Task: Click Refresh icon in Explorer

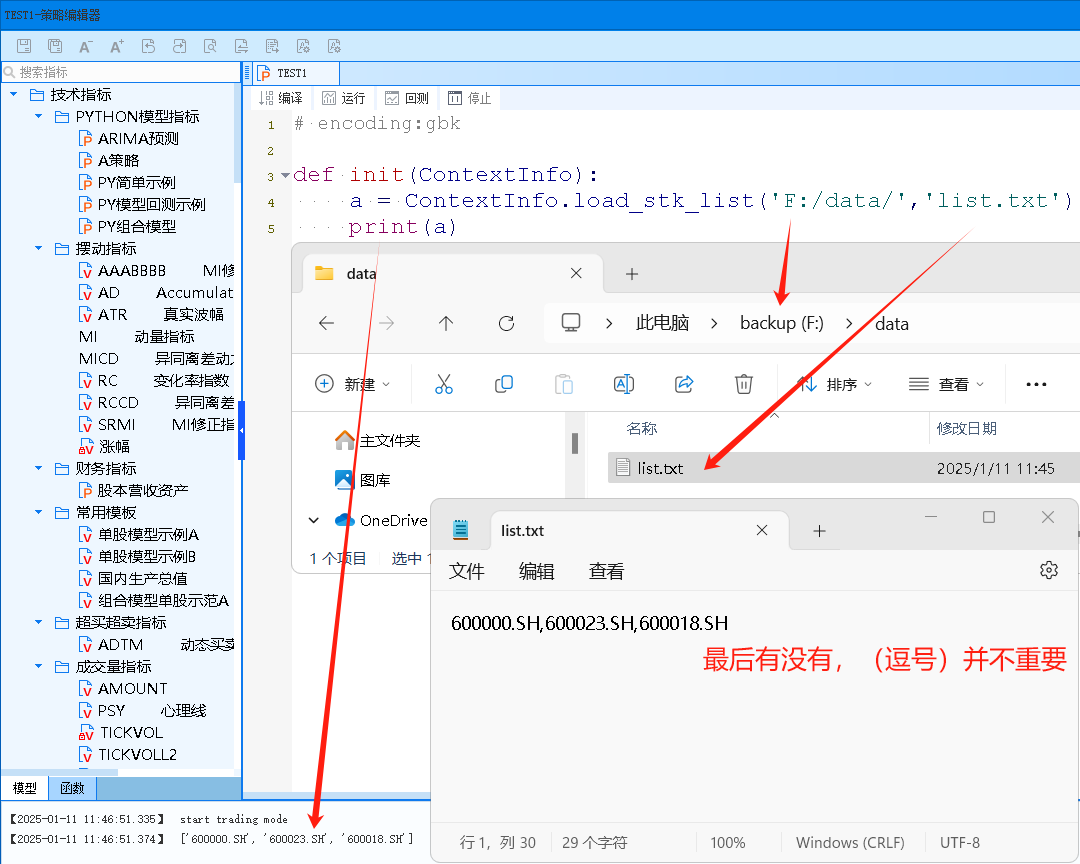Action: coord(506,323)
